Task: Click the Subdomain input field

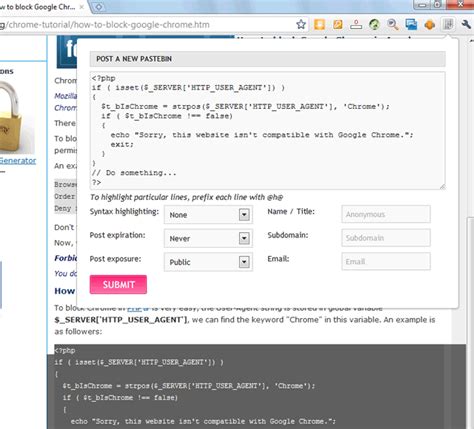Action: point(386,238)
